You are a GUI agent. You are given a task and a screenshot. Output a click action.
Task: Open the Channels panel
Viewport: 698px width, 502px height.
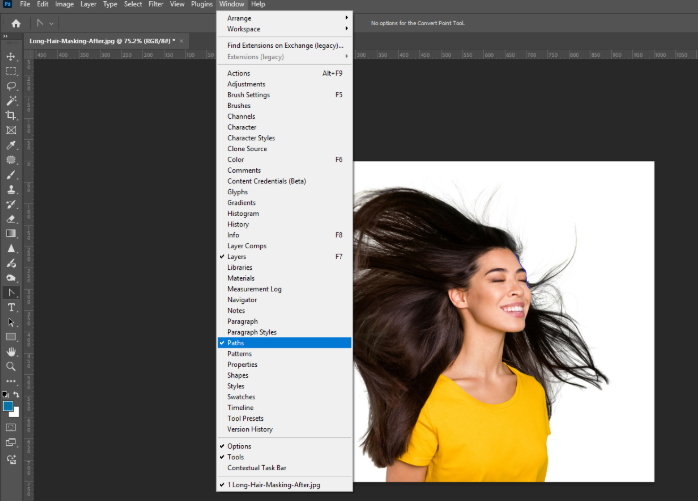(284, 116)
